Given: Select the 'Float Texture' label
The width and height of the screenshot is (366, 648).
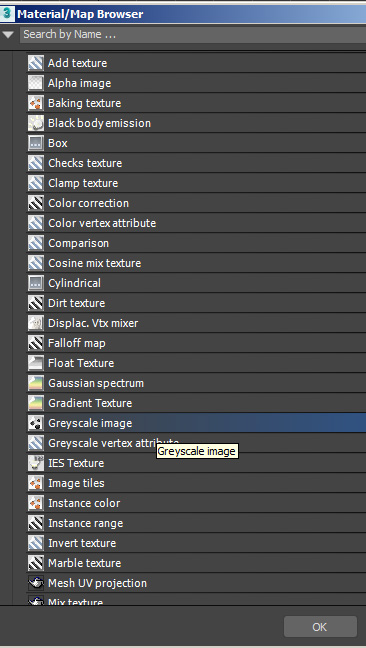Looking at the screenshot, I should (x=81, y=363).
